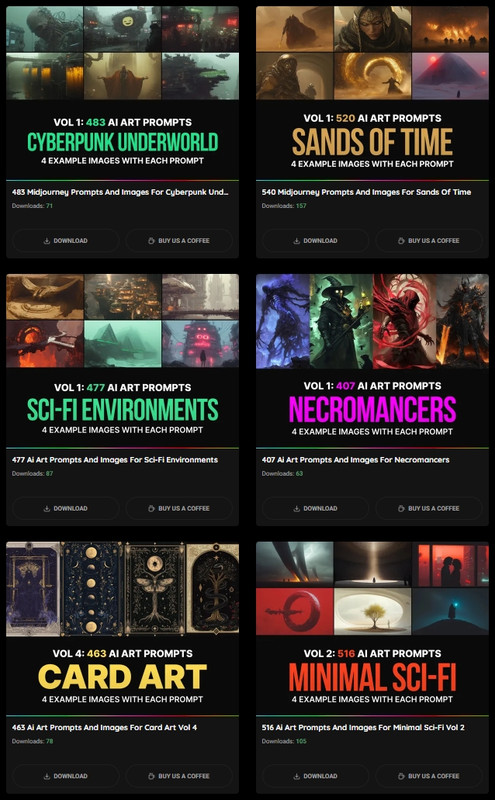Image resolution: width=495 pixels, height=800 pixels.
Task: Click the 'Downloads: 105' count text
Action: (284, 742)
